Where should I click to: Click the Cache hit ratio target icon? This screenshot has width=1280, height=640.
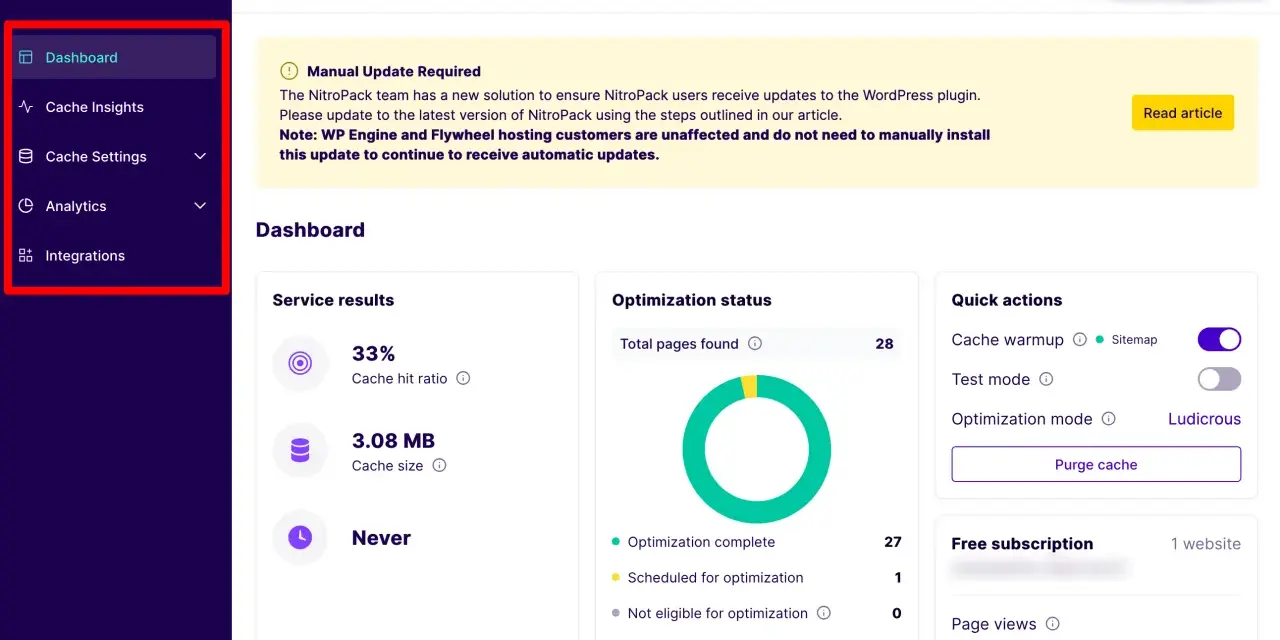(300, 364)
